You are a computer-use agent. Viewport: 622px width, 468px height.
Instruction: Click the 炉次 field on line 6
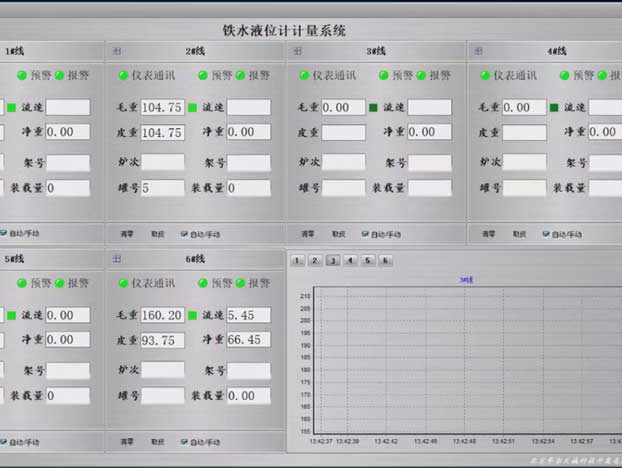[162, 369]
